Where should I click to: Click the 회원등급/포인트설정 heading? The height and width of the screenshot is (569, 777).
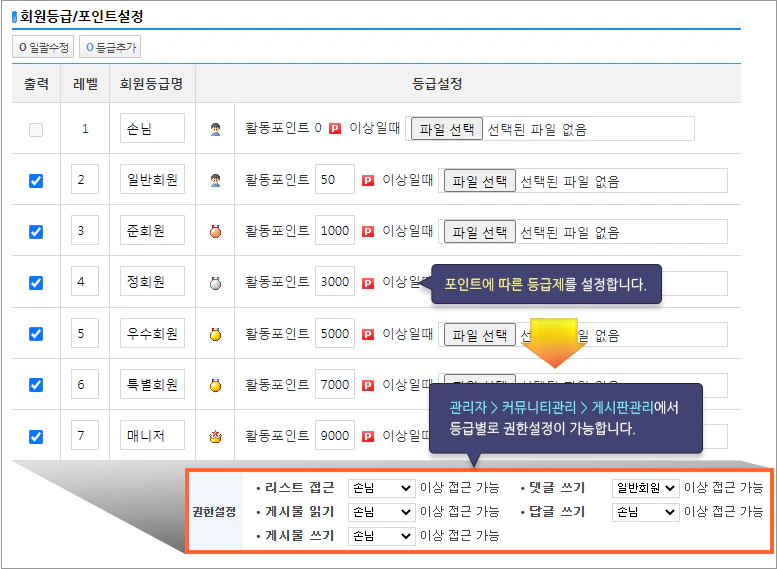point(81,16)
